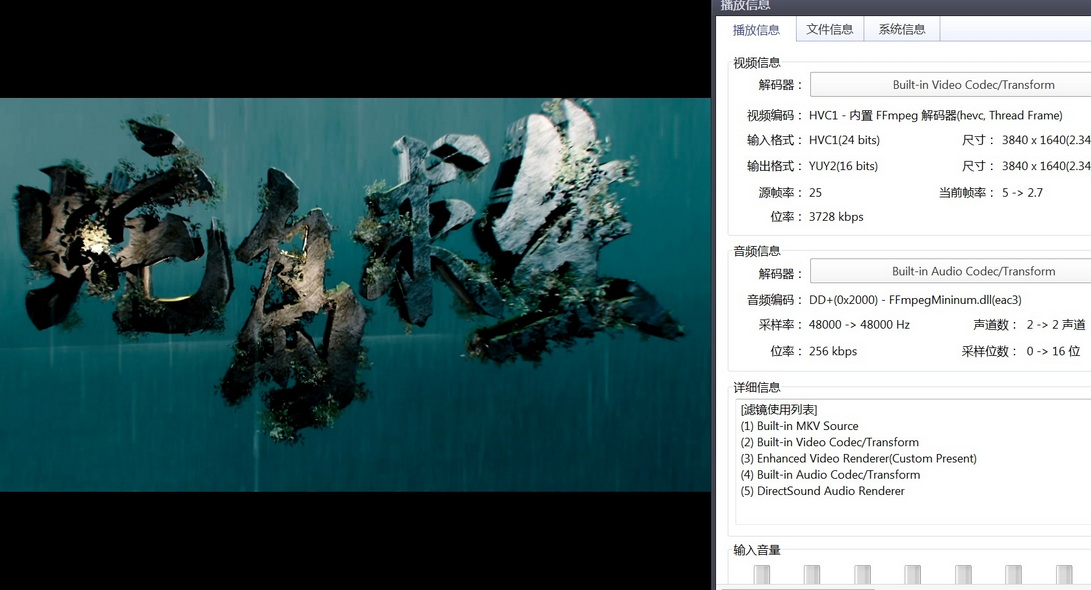Select Enhanced Video Renderer(Custom Present) entry

pyautogui.click(x=858, y=458)
